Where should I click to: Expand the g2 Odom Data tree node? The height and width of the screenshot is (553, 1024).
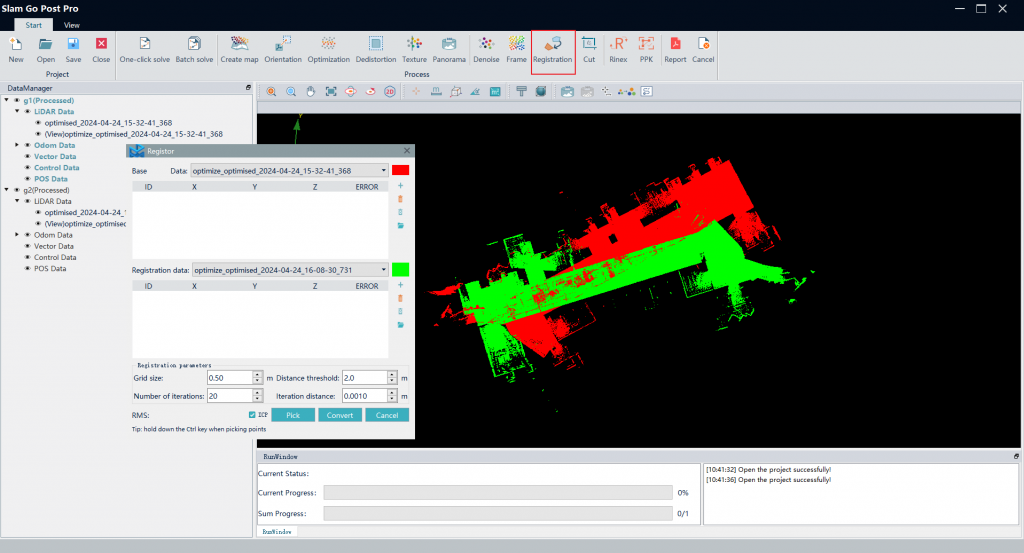(17, 235)
